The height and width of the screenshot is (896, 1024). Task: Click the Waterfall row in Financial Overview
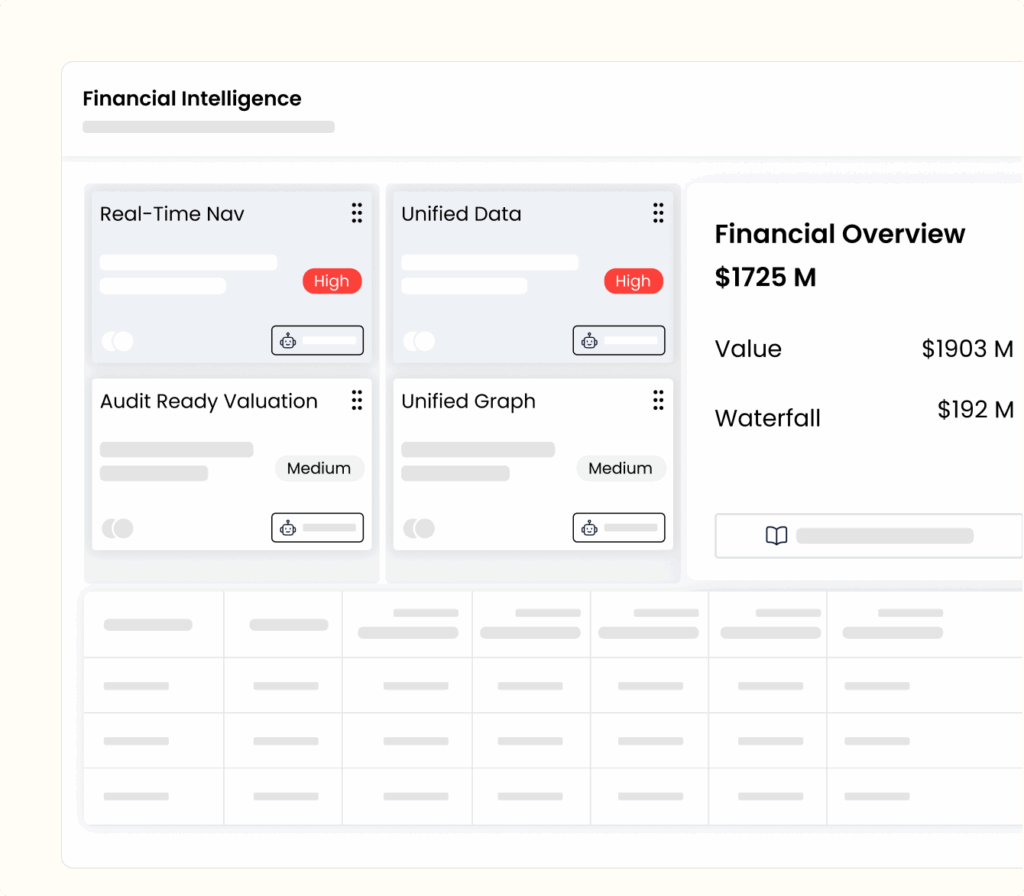pos(768,418)
